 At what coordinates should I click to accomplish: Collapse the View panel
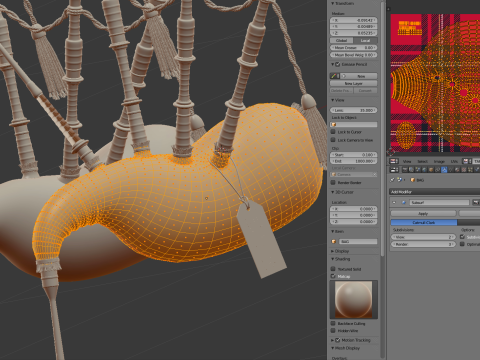point(332,100)
